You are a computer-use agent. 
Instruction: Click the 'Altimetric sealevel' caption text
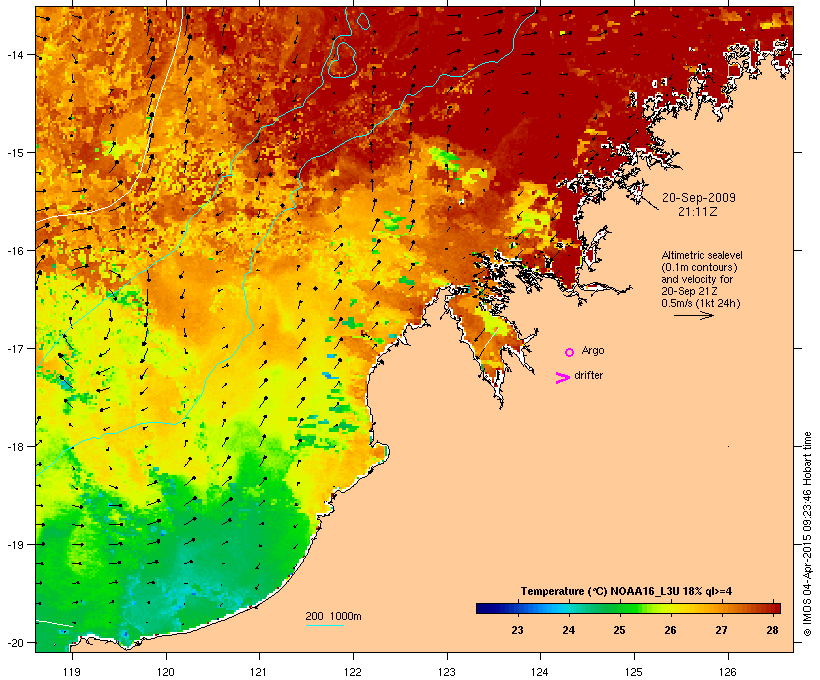(702, 256)
